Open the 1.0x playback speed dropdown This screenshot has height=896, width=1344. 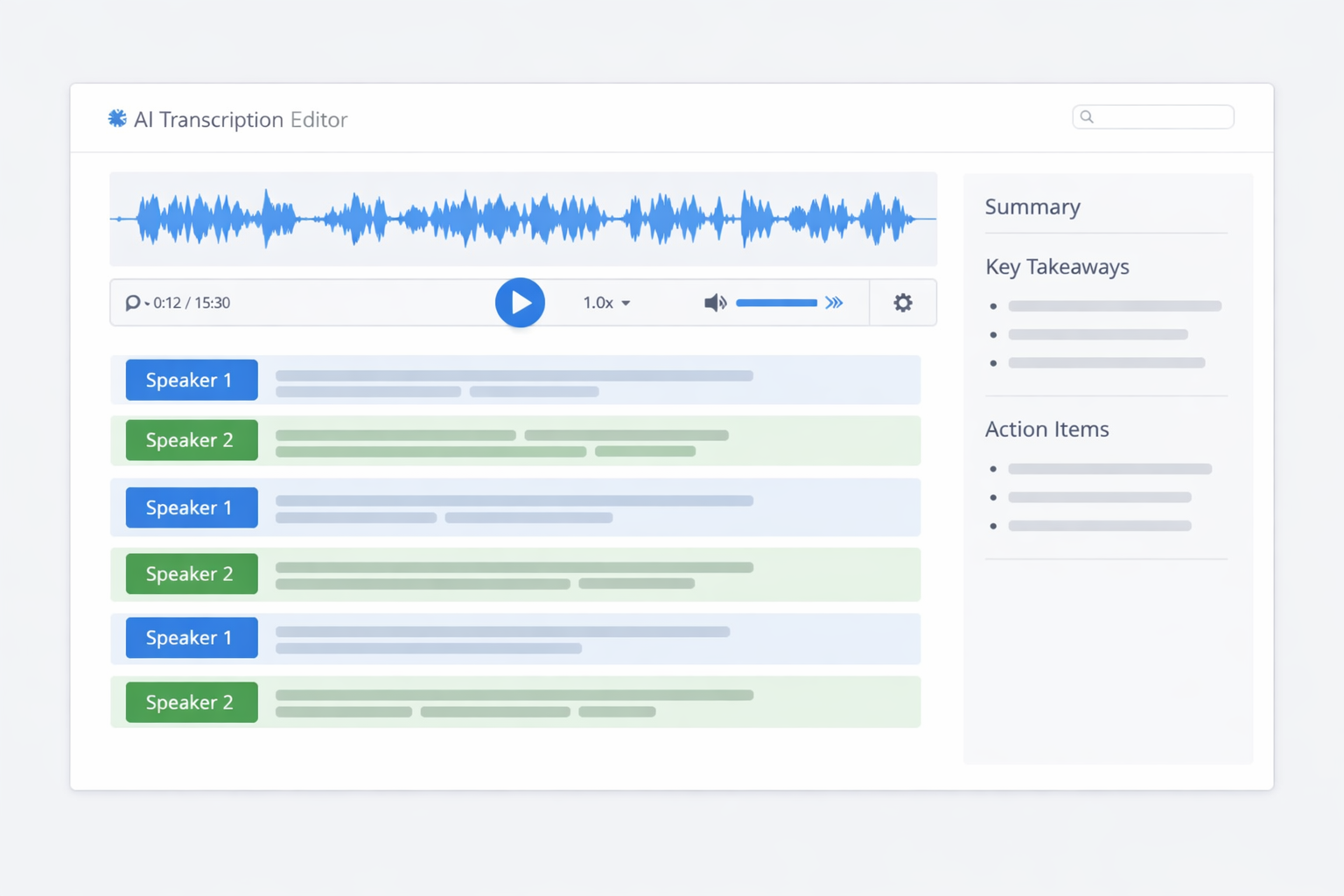[x=605, y=302]
